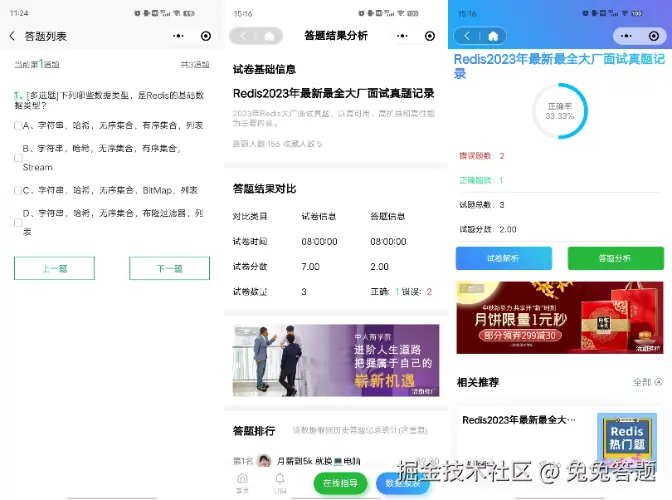
Task: Click the 正确率 33.33% progress ring
Action: point(560,111)
